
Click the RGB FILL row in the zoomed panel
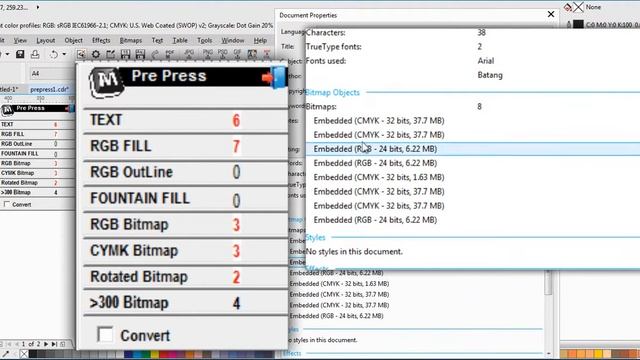185,146
